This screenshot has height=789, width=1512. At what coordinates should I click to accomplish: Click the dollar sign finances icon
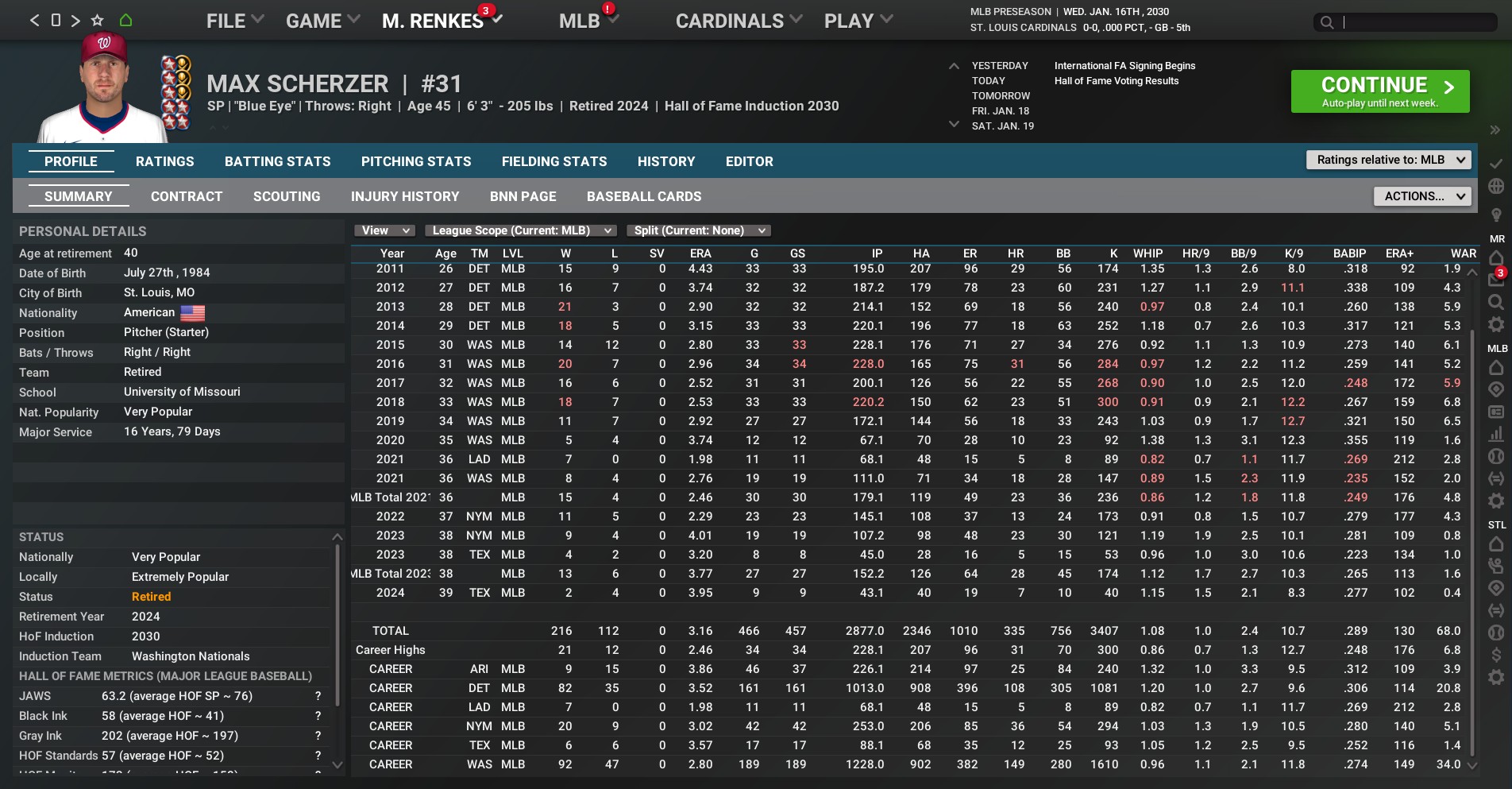click(x=1496, y=655)
